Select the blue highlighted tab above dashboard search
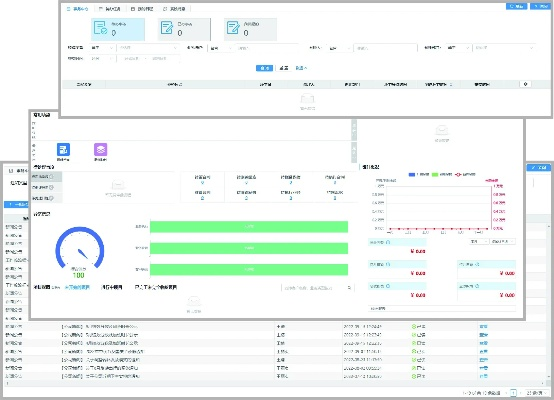Viewport: 554px width, 400px height. pyautogui.click(x=77, y=287)
